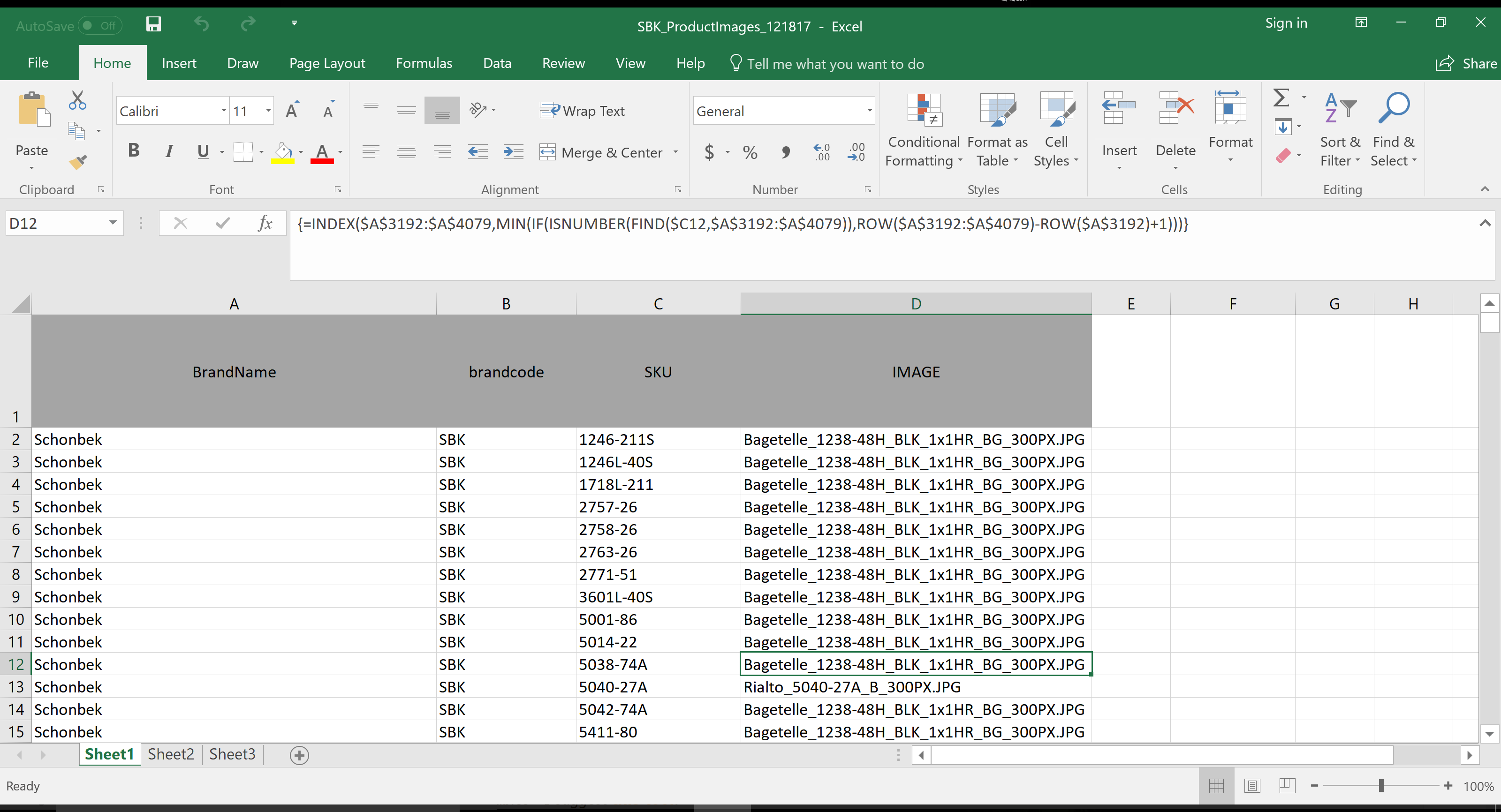Click the Paste clipboard icon

tap(34, 109)
